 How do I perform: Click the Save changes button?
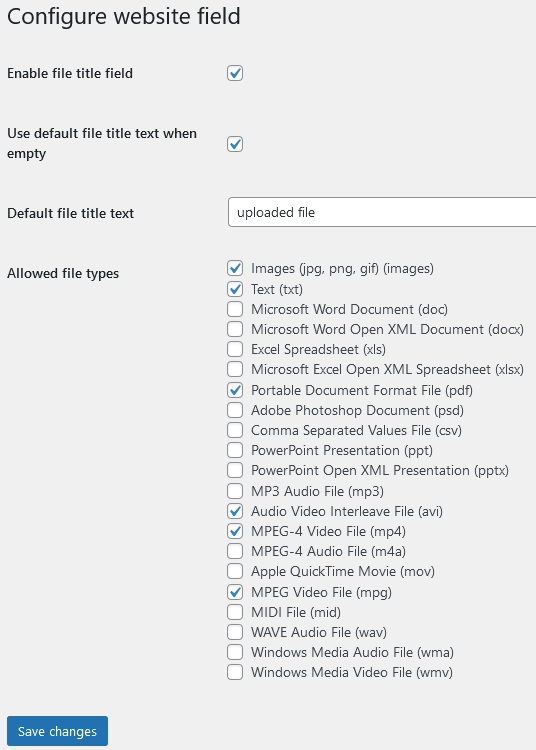[x=57, y=731]
